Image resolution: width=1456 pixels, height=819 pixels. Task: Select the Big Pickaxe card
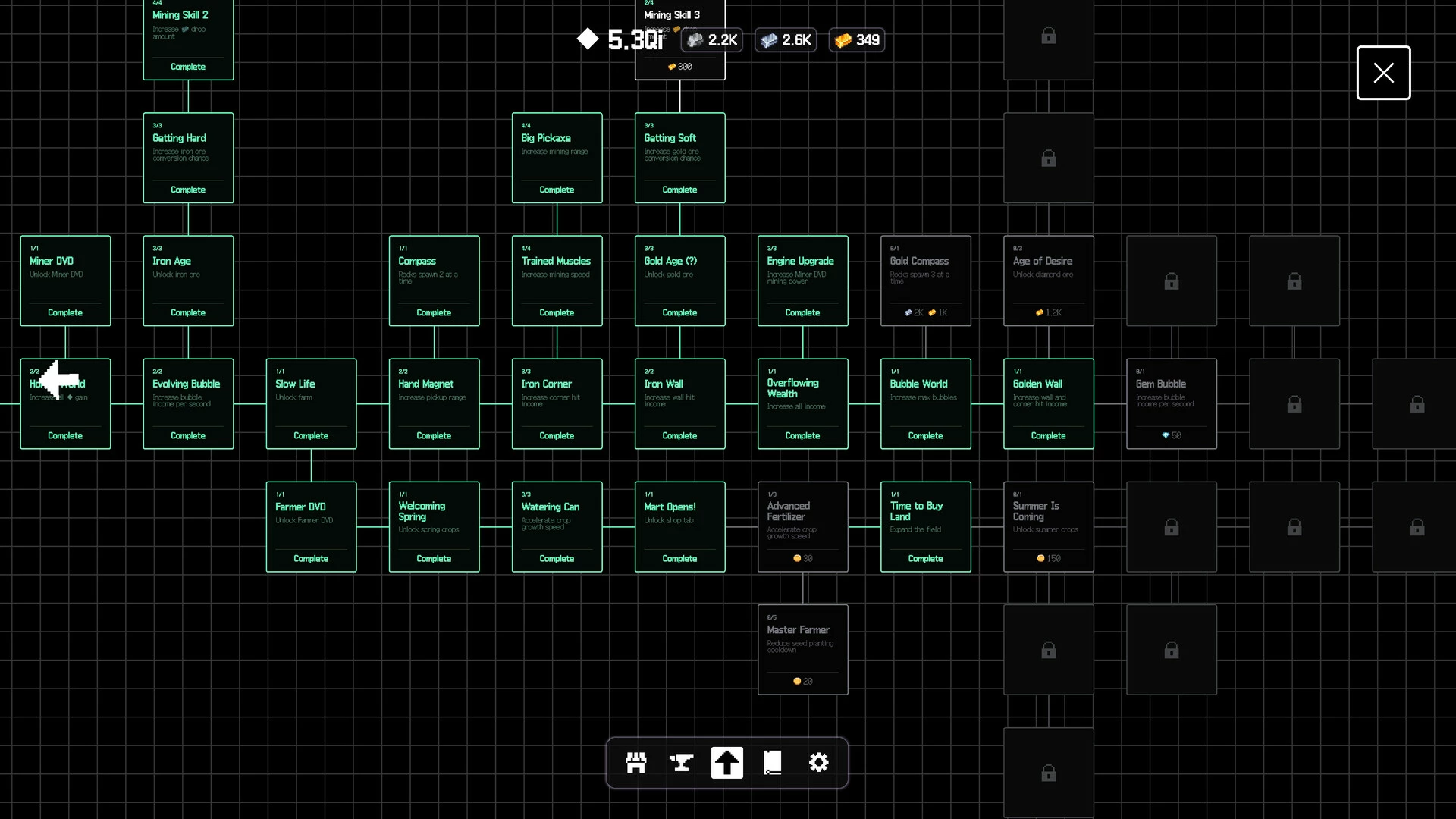pos(557,158)
